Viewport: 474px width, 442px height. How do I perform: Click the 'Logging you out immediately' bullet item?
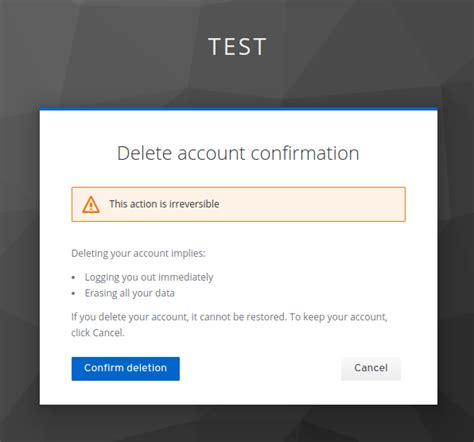click(149, 277)
